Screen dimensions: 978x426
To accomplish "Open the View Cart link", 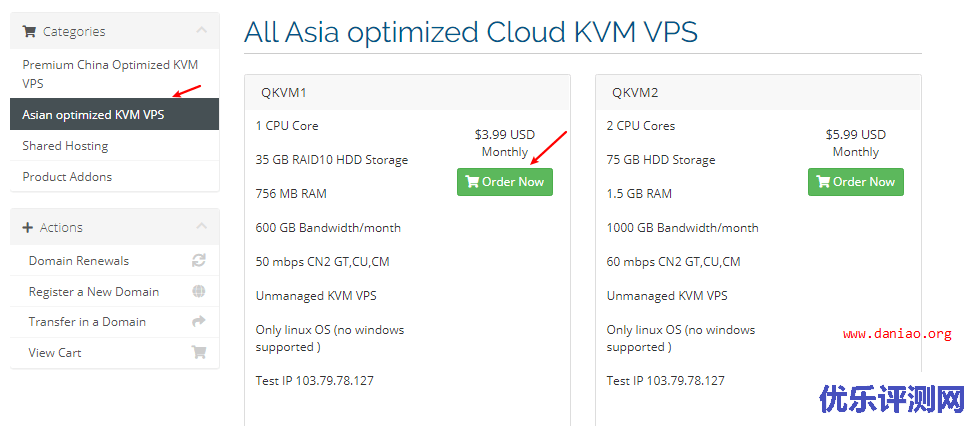I will coord(55,352).
